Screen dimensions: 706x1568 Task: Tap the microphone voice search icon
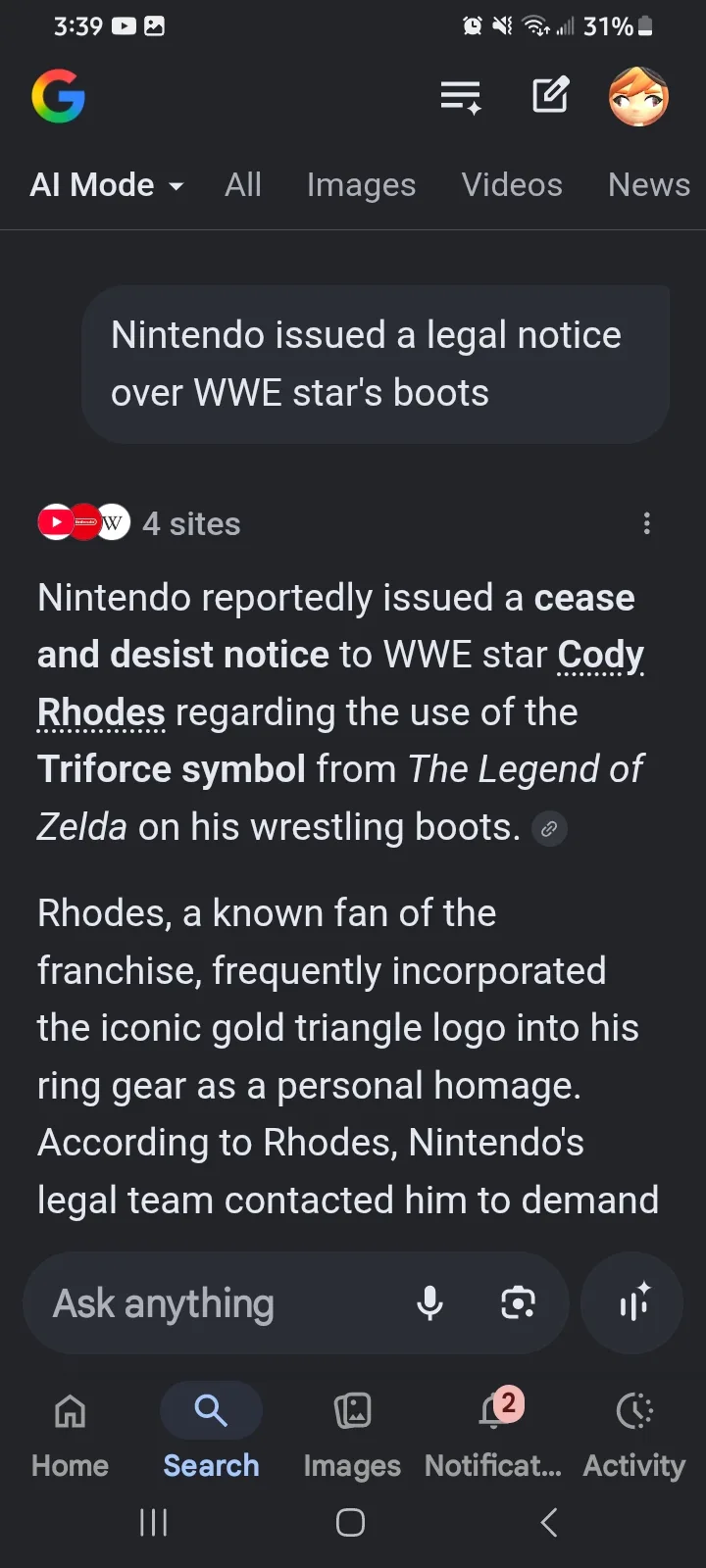429,1303
